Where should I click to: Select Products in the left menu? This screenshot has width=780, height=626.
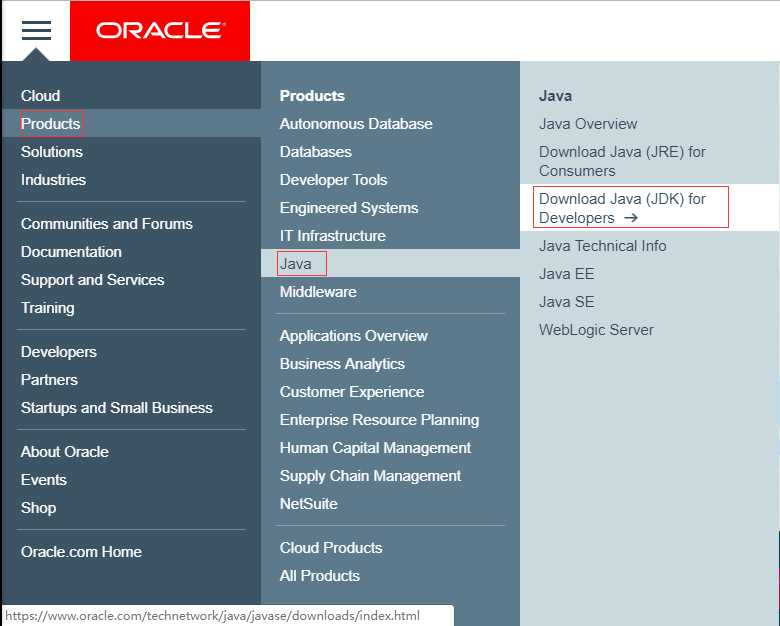point(50,123)
